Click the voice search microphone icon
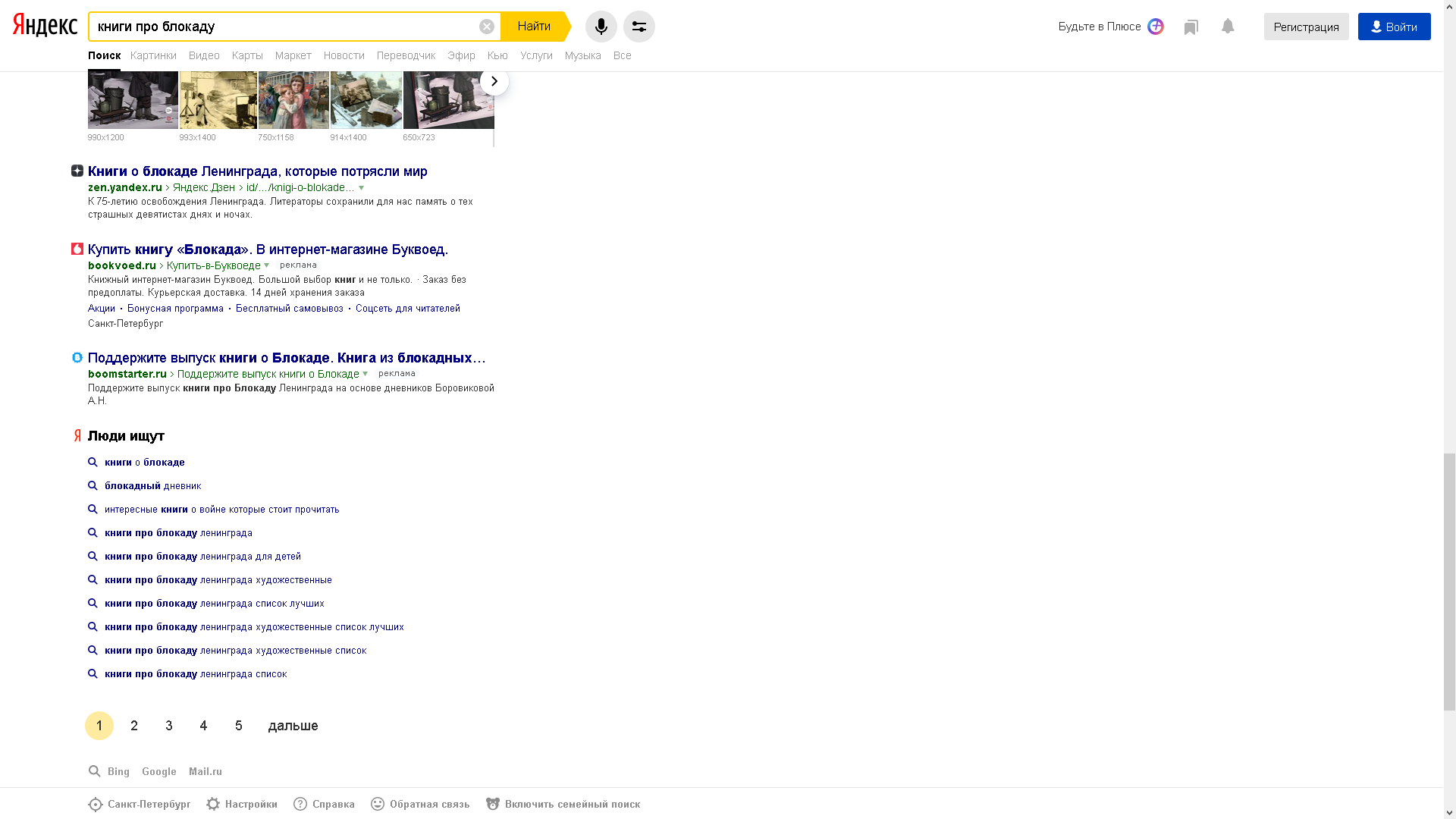1456x819 pixels. pos(601,27)
